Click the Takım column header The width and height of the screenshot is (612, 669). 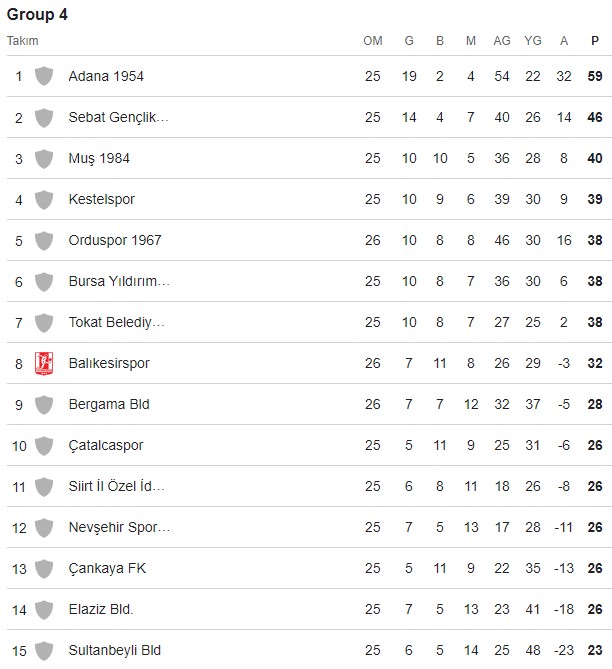(22, 41)
